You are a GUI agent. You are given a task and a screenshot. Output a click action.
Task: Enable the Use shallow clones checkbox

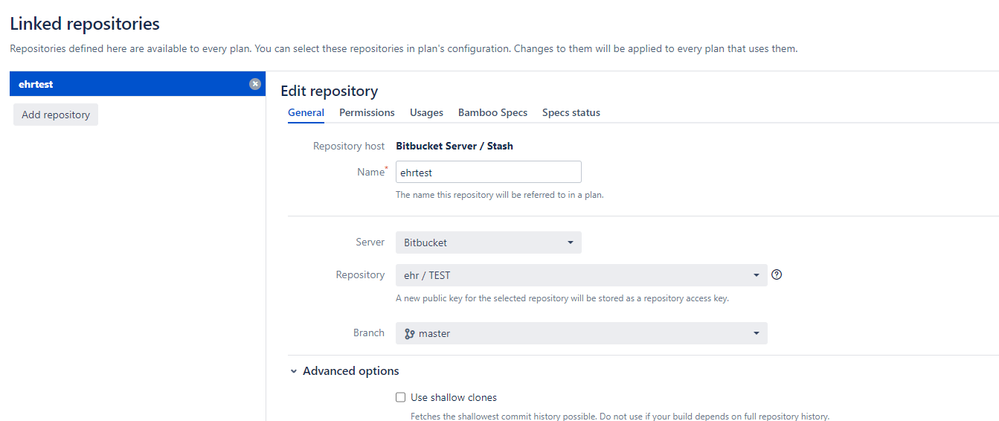[x=401, y=397]
